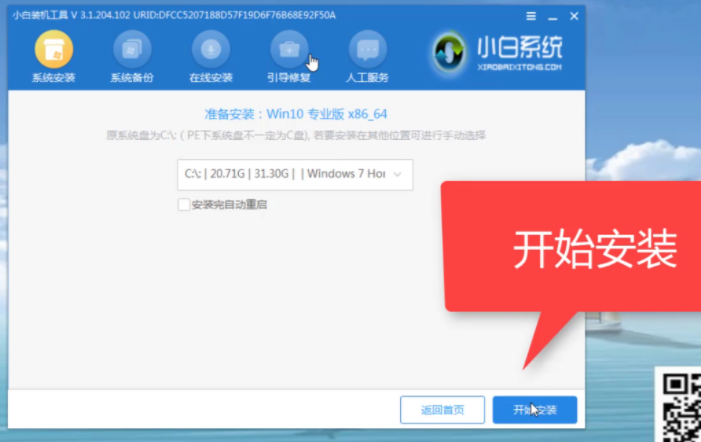
Task: Open the 引导修复 boot repair icon
Action: tap(289, 50)
